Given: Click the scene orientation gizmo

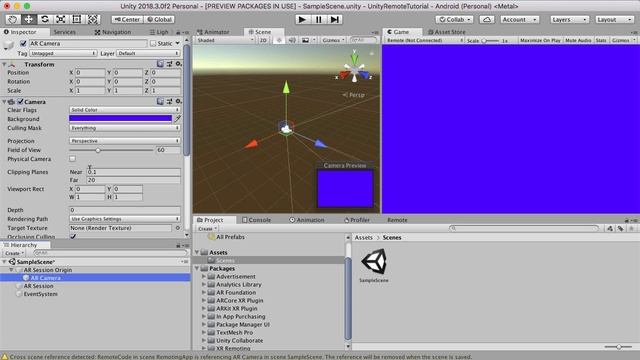Looking at the screenshot, I should [x=354, y=70].
